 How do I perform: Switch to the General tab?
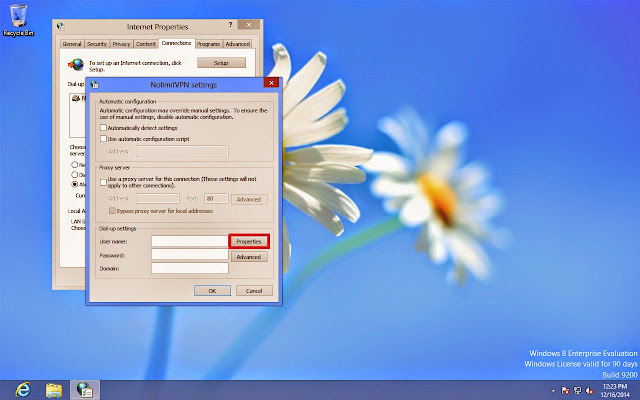click(72, 44)
